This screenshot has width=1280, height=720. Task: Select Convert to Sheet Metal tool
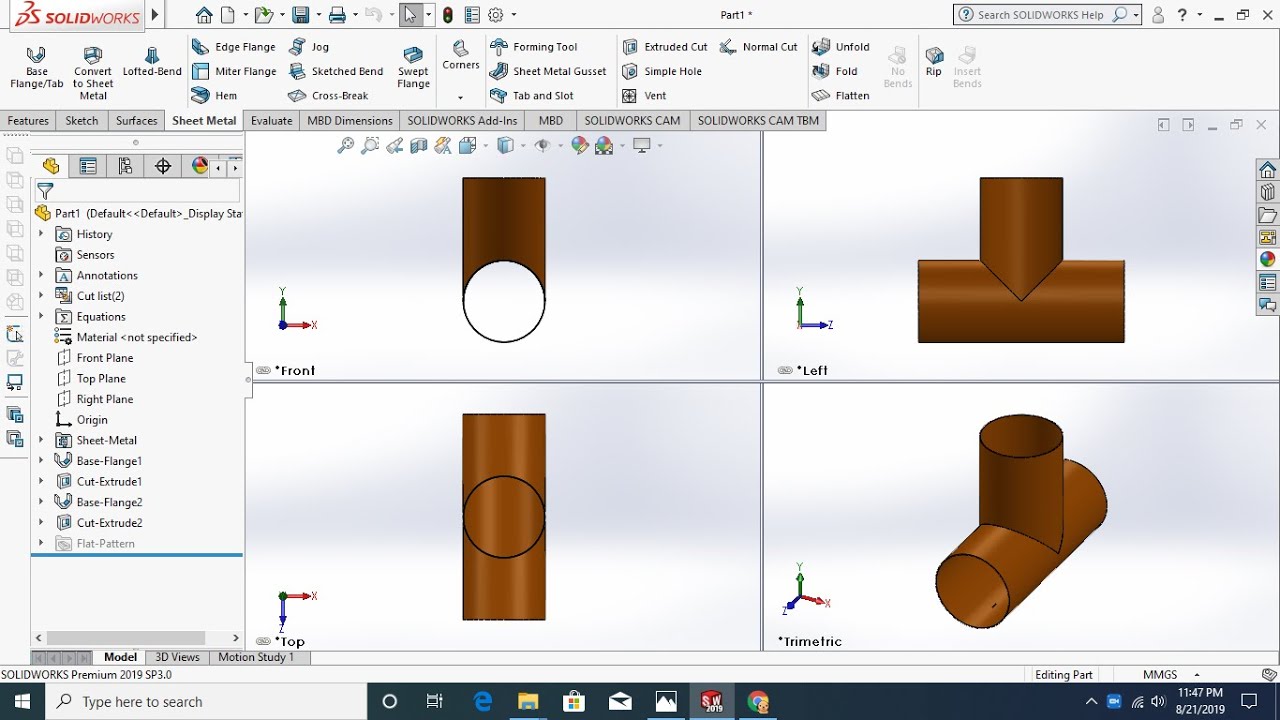(x=93, y=72)
